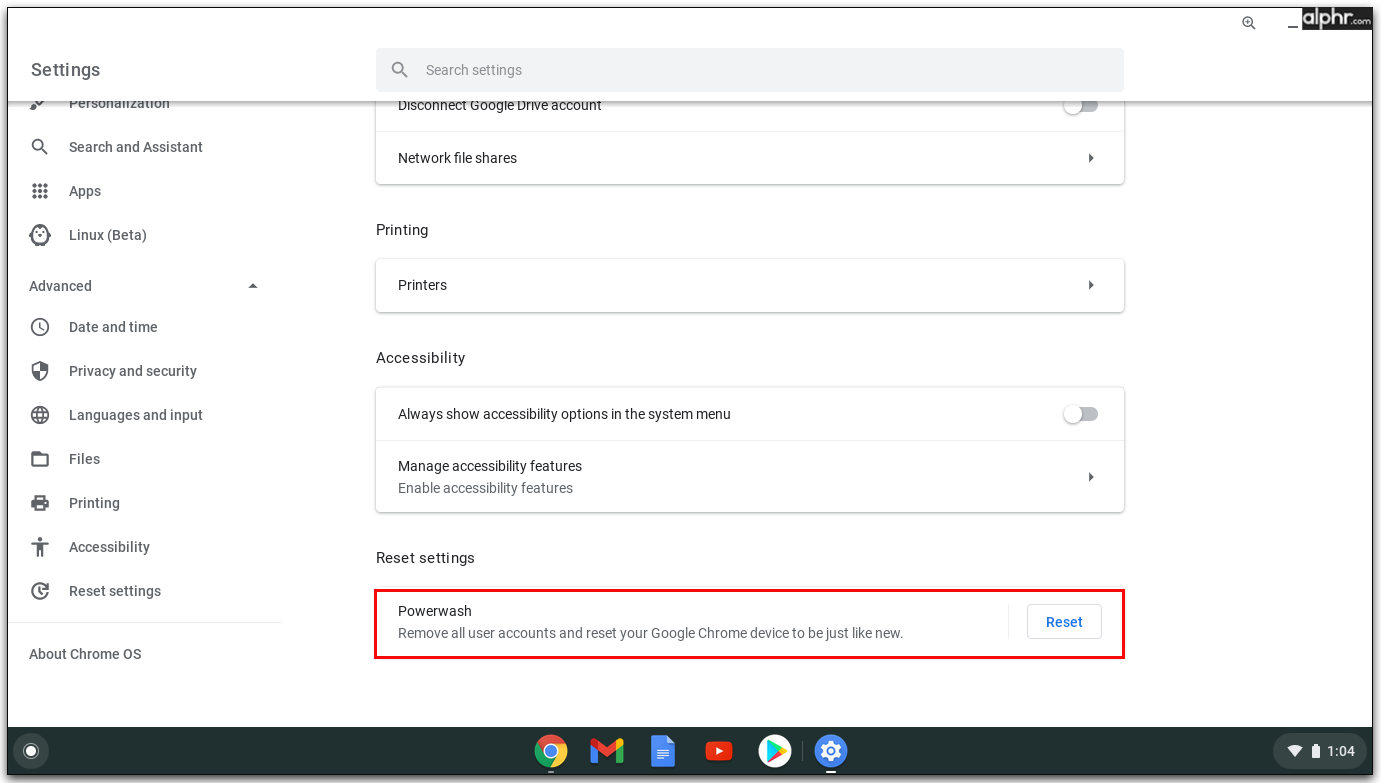Open Linux (Beta) settings section

pos(107,235)
